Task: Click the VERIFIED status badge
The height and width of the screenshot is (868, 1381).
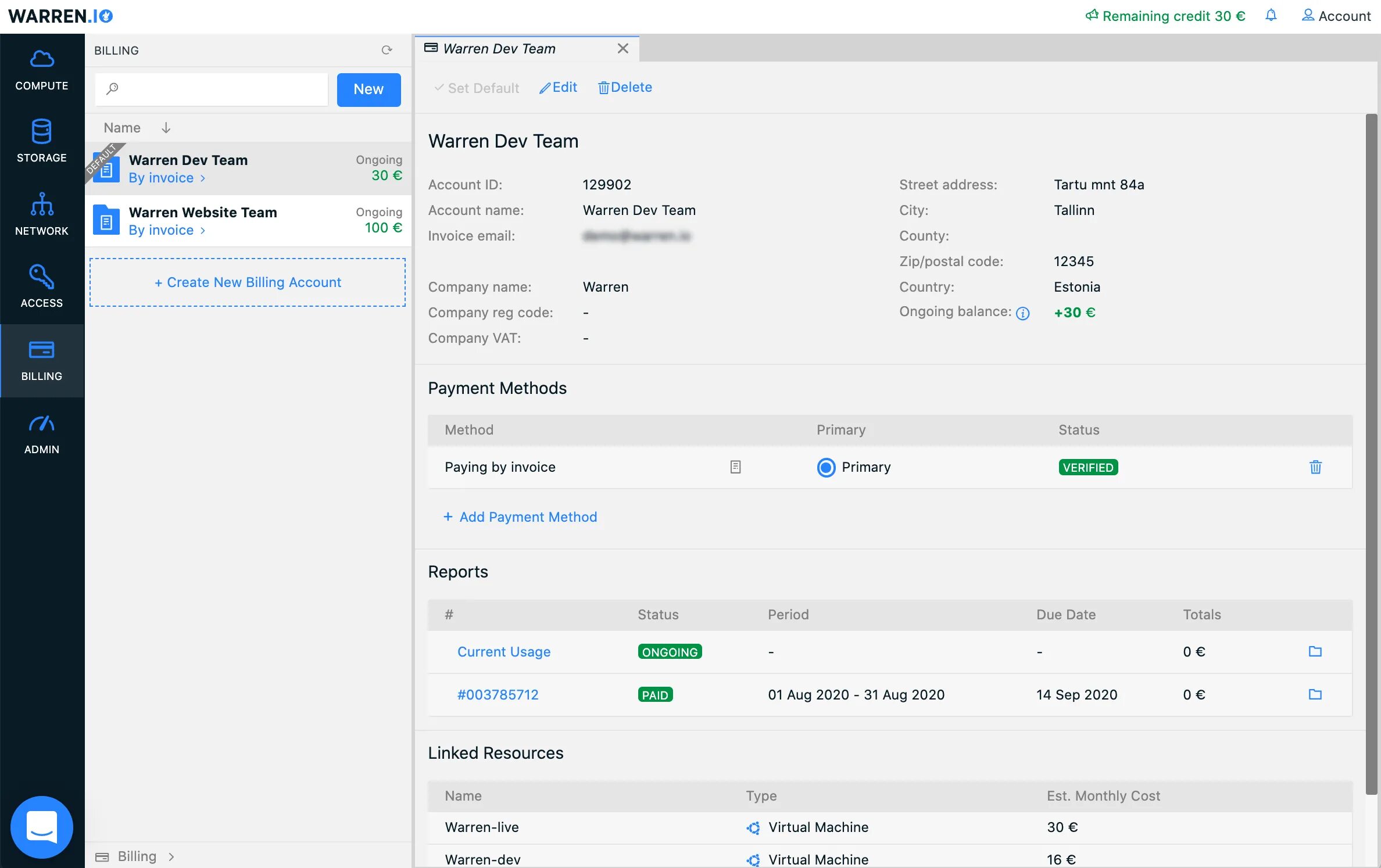Action: click(x=1088, y=468)
